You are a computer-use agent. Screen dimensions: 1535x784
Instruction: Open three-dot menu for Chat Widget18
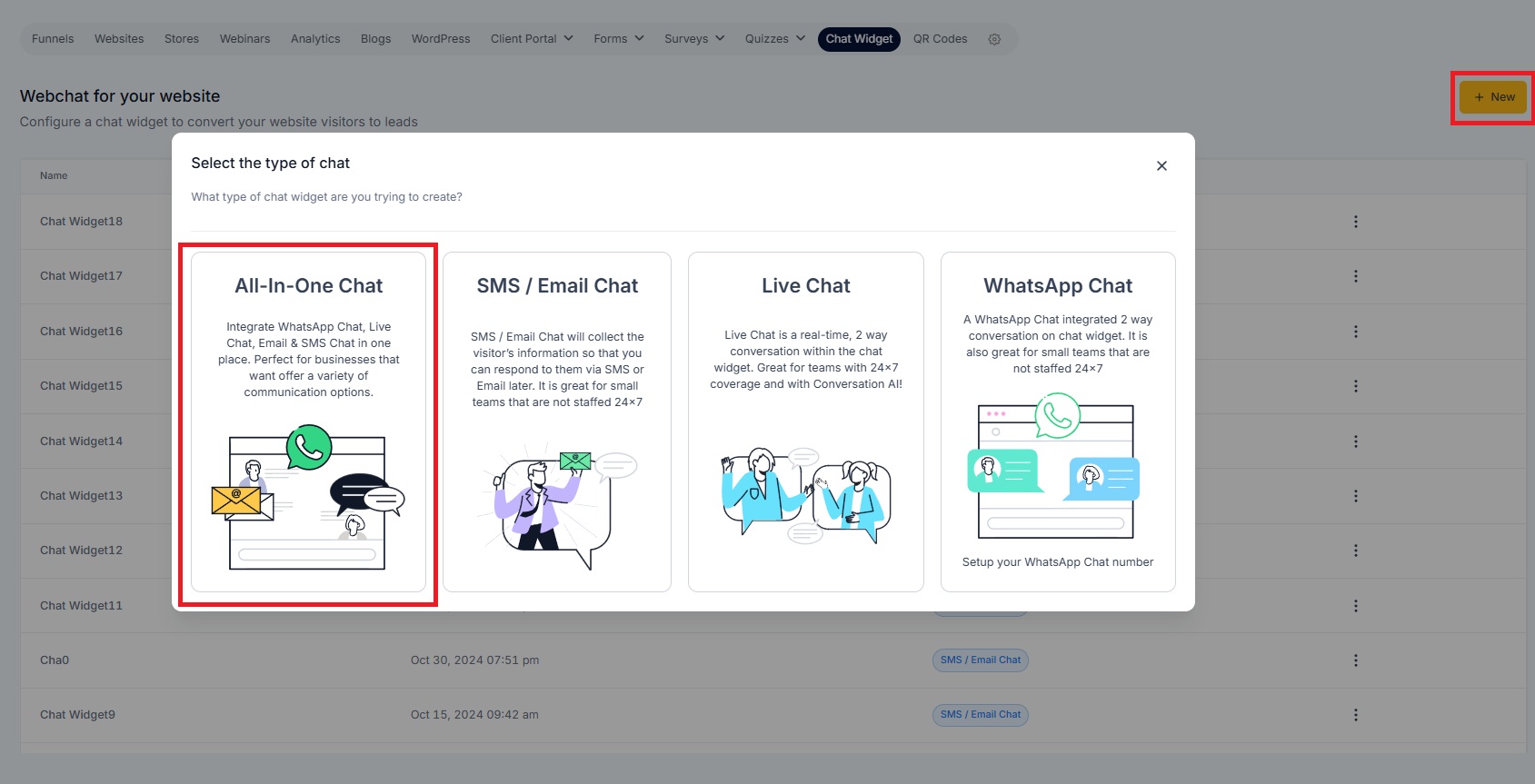[1355, 222]
